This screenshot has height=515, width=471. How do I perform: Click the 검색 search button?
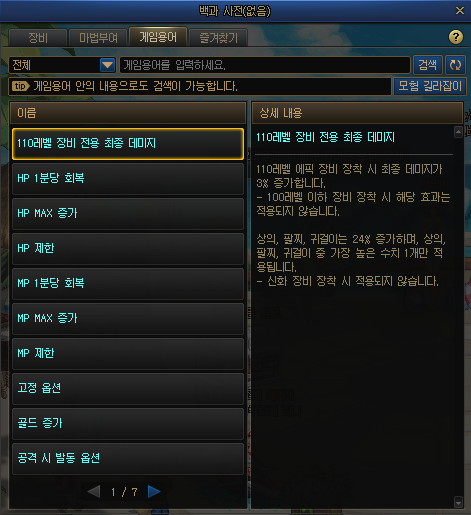pyautogui.click(x=428, y=65)
